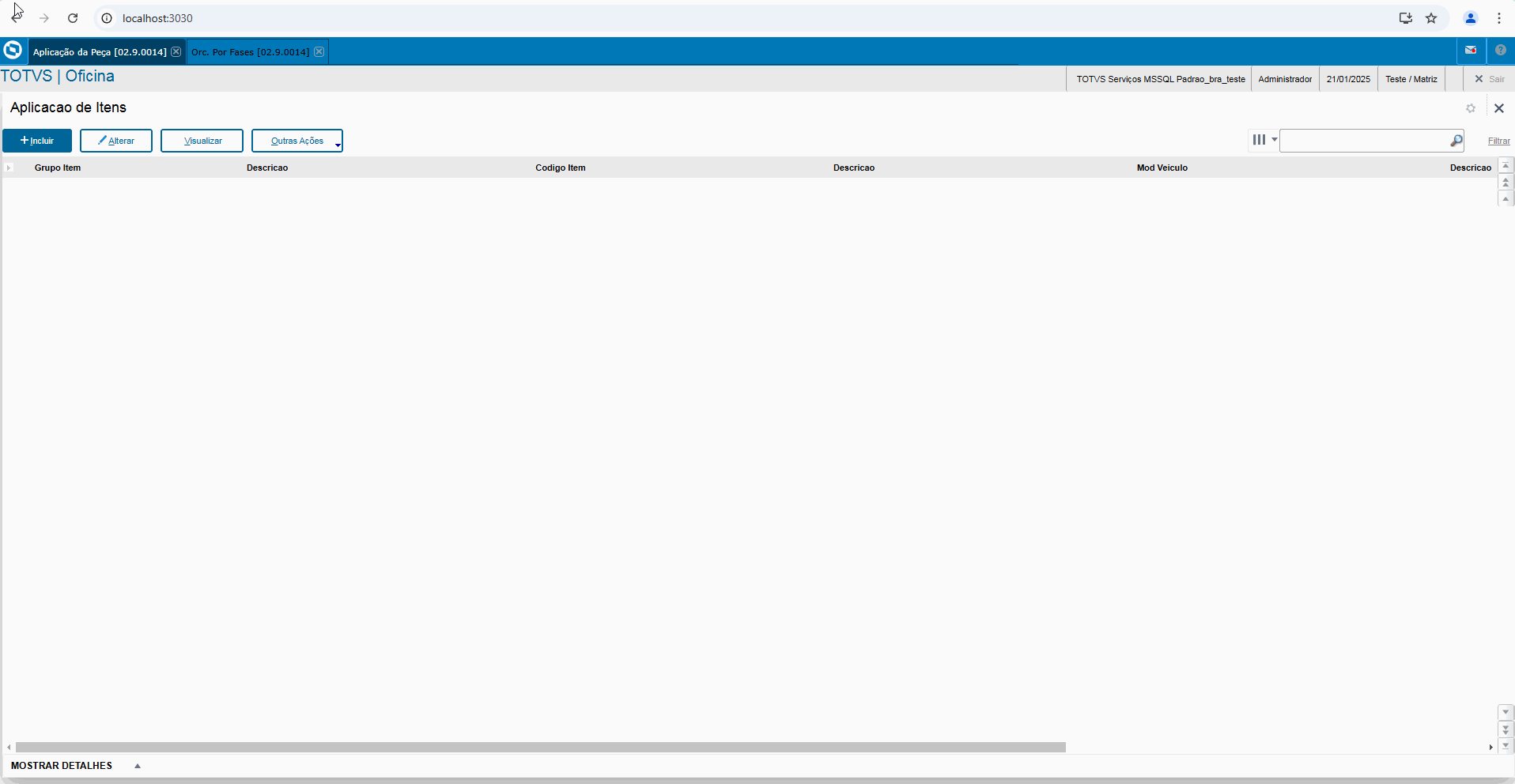
Task: Click the Alterar button
Action: (116, 141)
